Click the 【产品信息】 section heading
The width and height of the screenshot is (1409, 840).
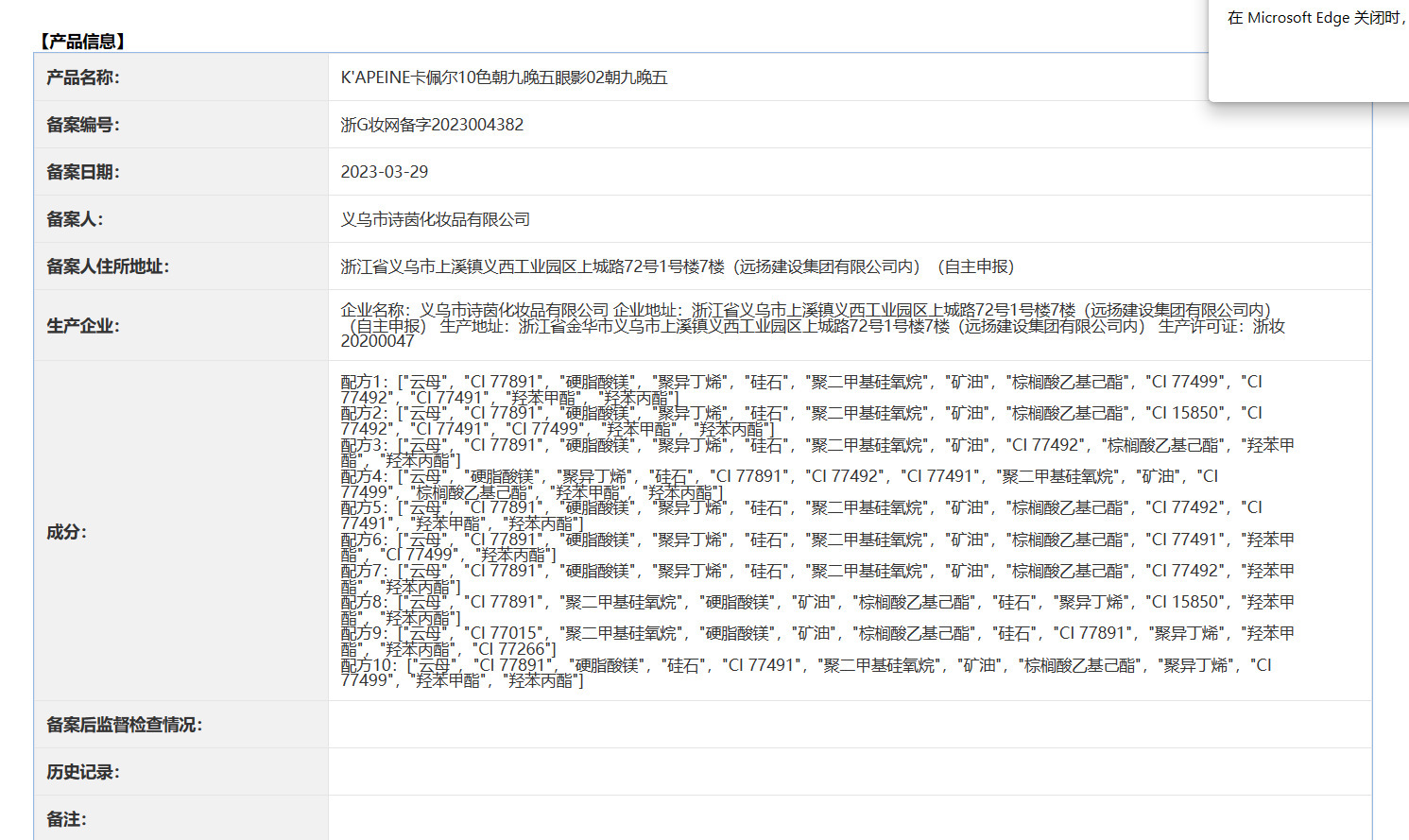click(x=82, y=42)
